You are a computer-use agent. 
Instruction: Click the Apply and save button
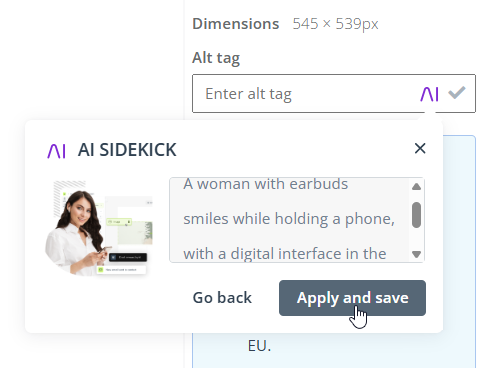coord(352,298)
